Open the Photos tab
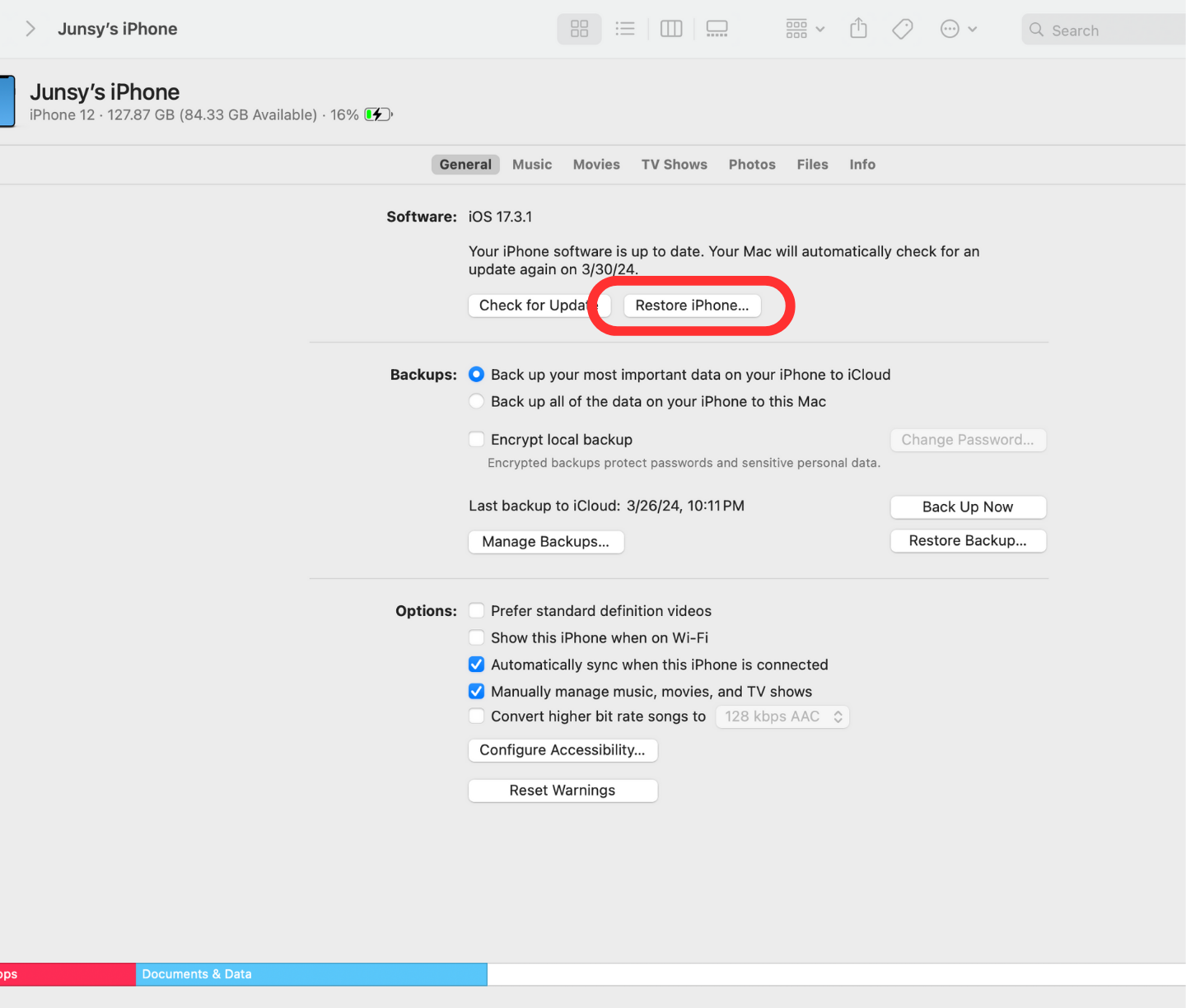The height and width of the screenshot is (1008, 1186). [752, 165]
